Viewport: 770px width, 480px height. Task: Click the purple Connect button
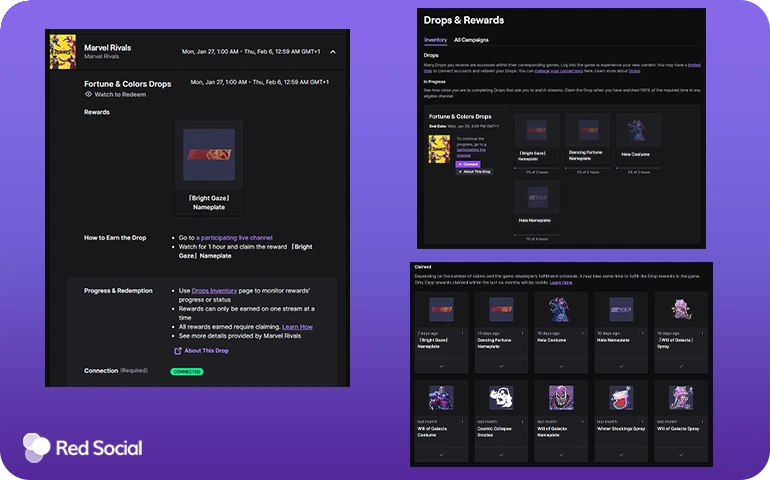(468, 164)
